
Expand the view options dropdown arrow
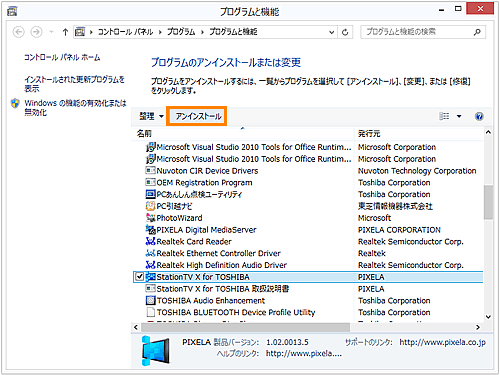click(459, 116)
